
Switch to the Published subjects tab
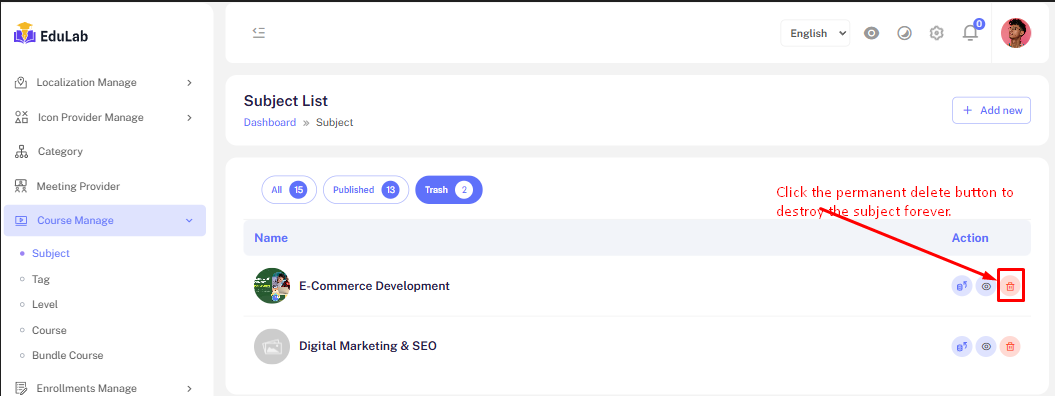(366, 190)
